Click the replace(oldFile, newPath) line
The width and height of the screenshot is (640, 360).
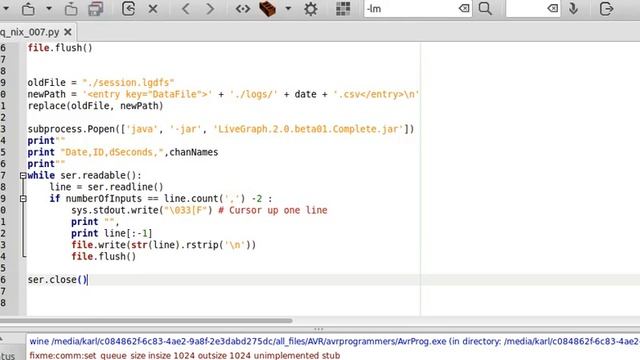95,106
